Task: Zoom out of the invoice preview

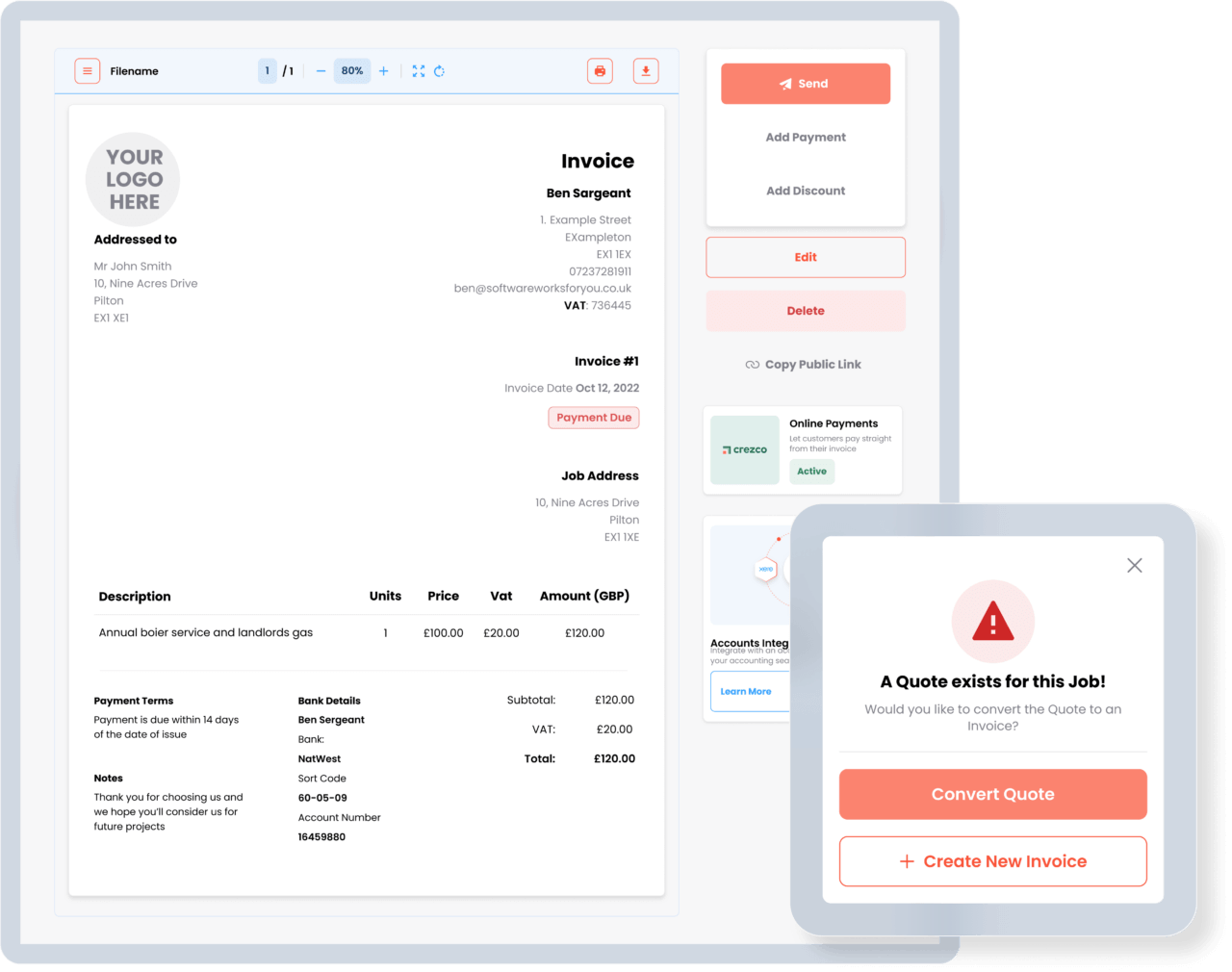Action: pyautogui.click(x=321, y=70)
